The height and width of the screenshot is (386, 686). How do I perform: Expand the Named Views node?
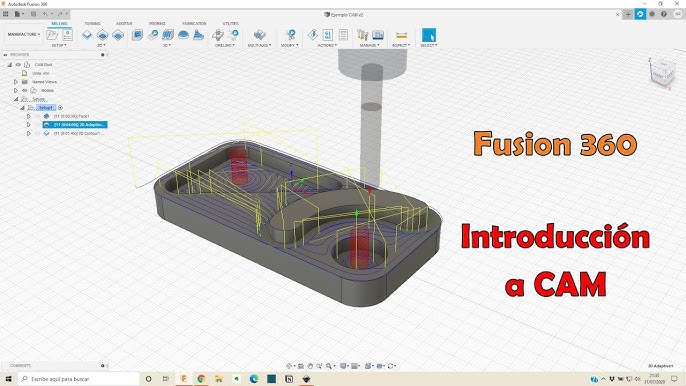tap(16, 81)
